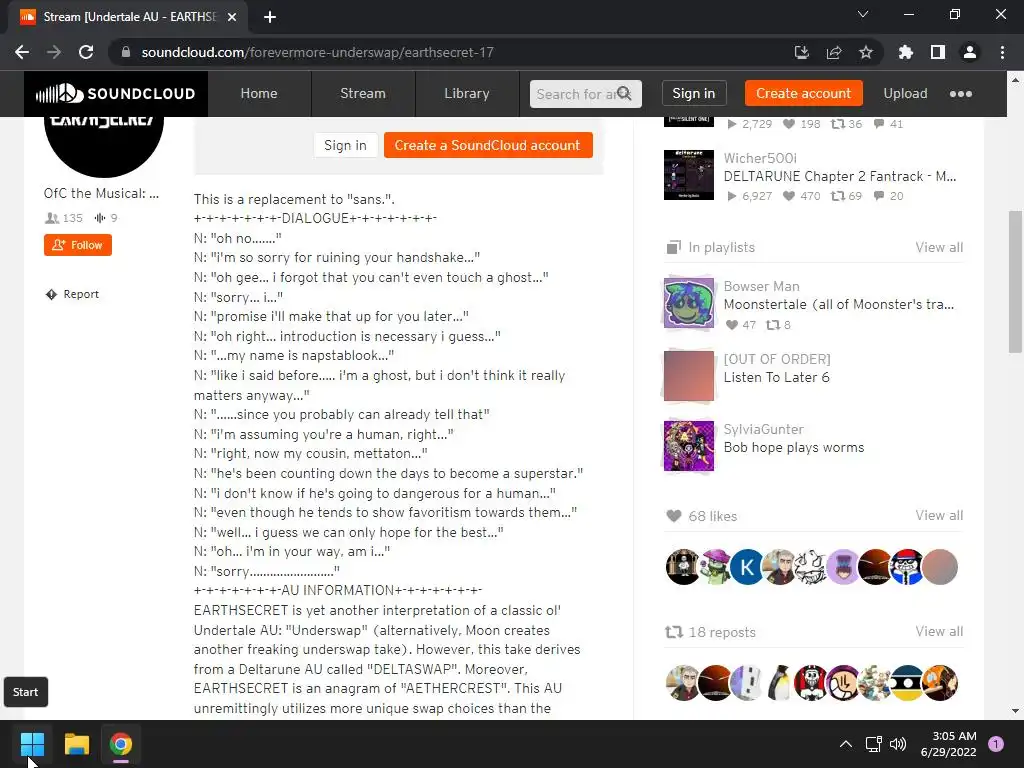
Task: Click the system volume icon
Action: point(898,744)
